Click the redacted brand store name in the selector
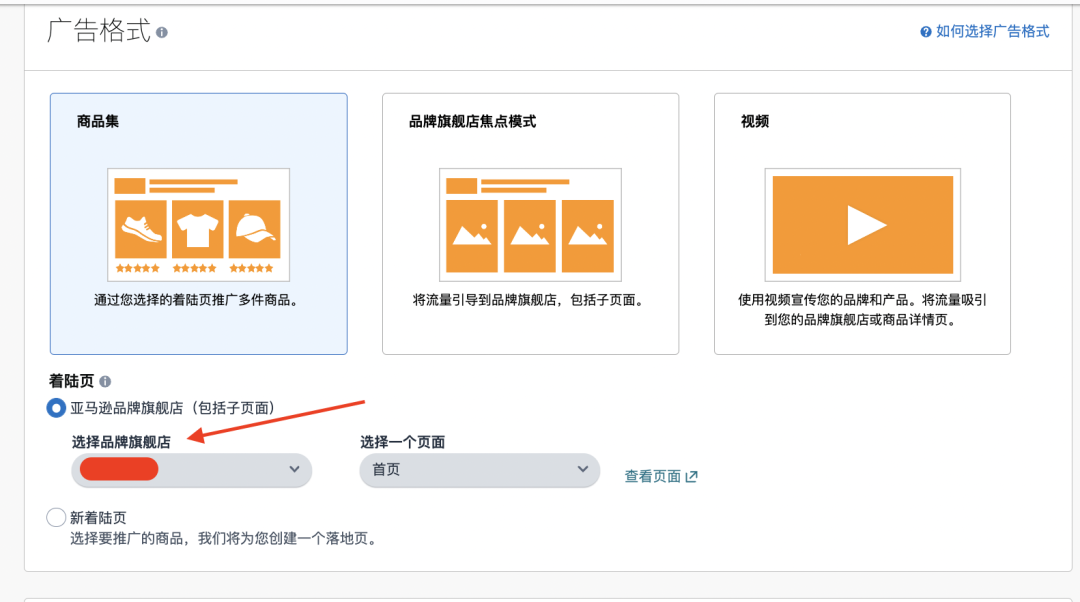Viewport: 1080px width, 602px height. [120, 468]
